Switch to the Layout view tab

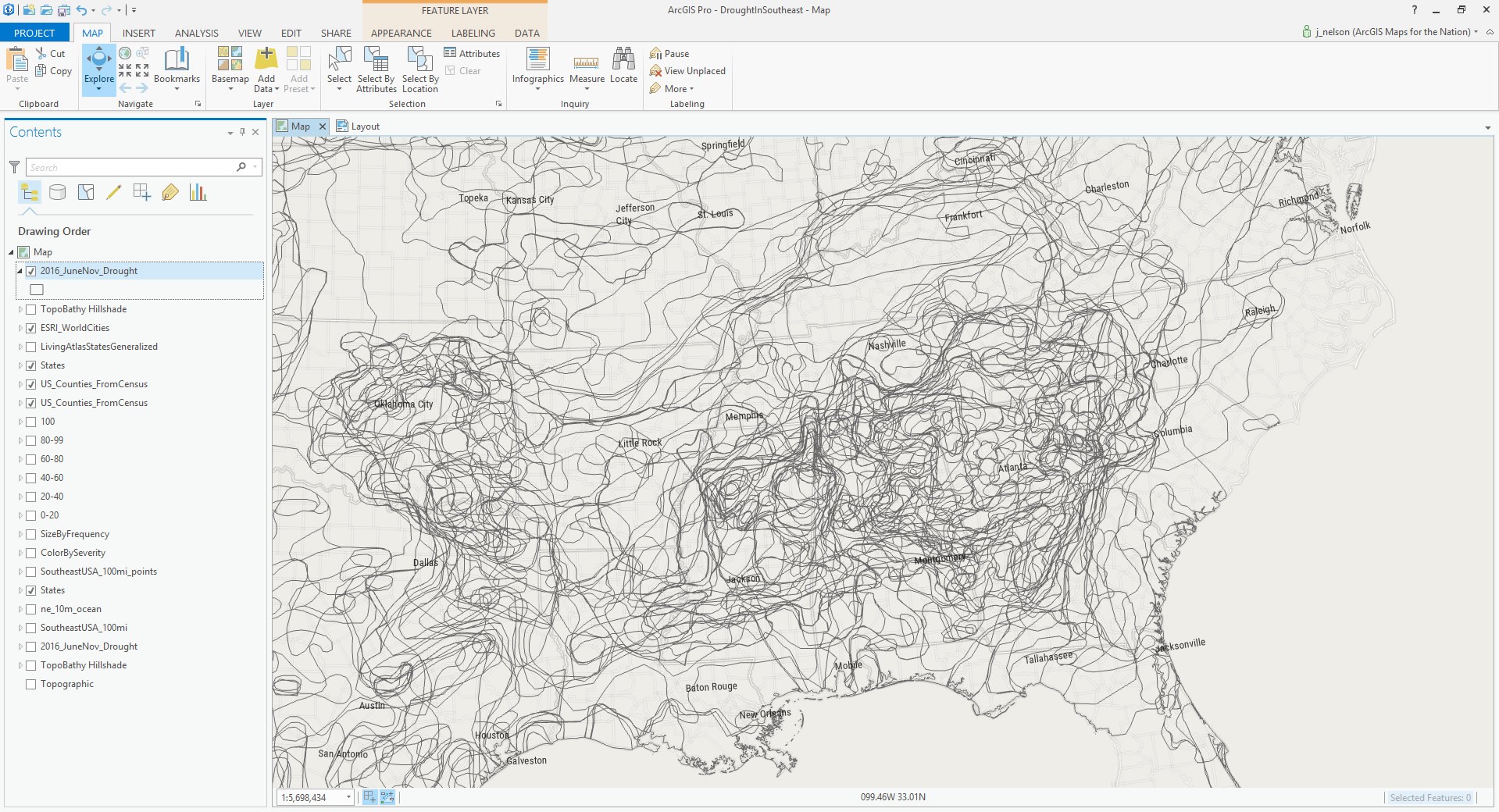358,126
